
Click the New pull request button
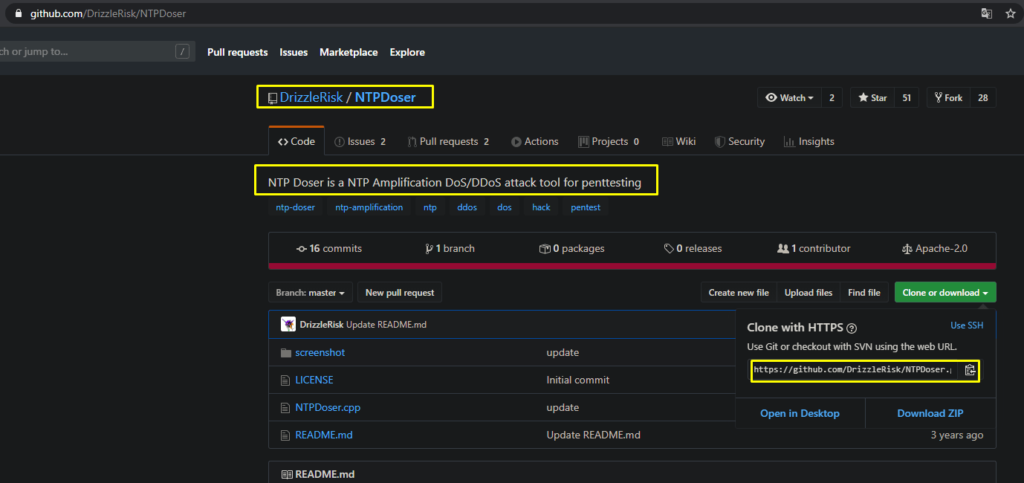(400, 292)
